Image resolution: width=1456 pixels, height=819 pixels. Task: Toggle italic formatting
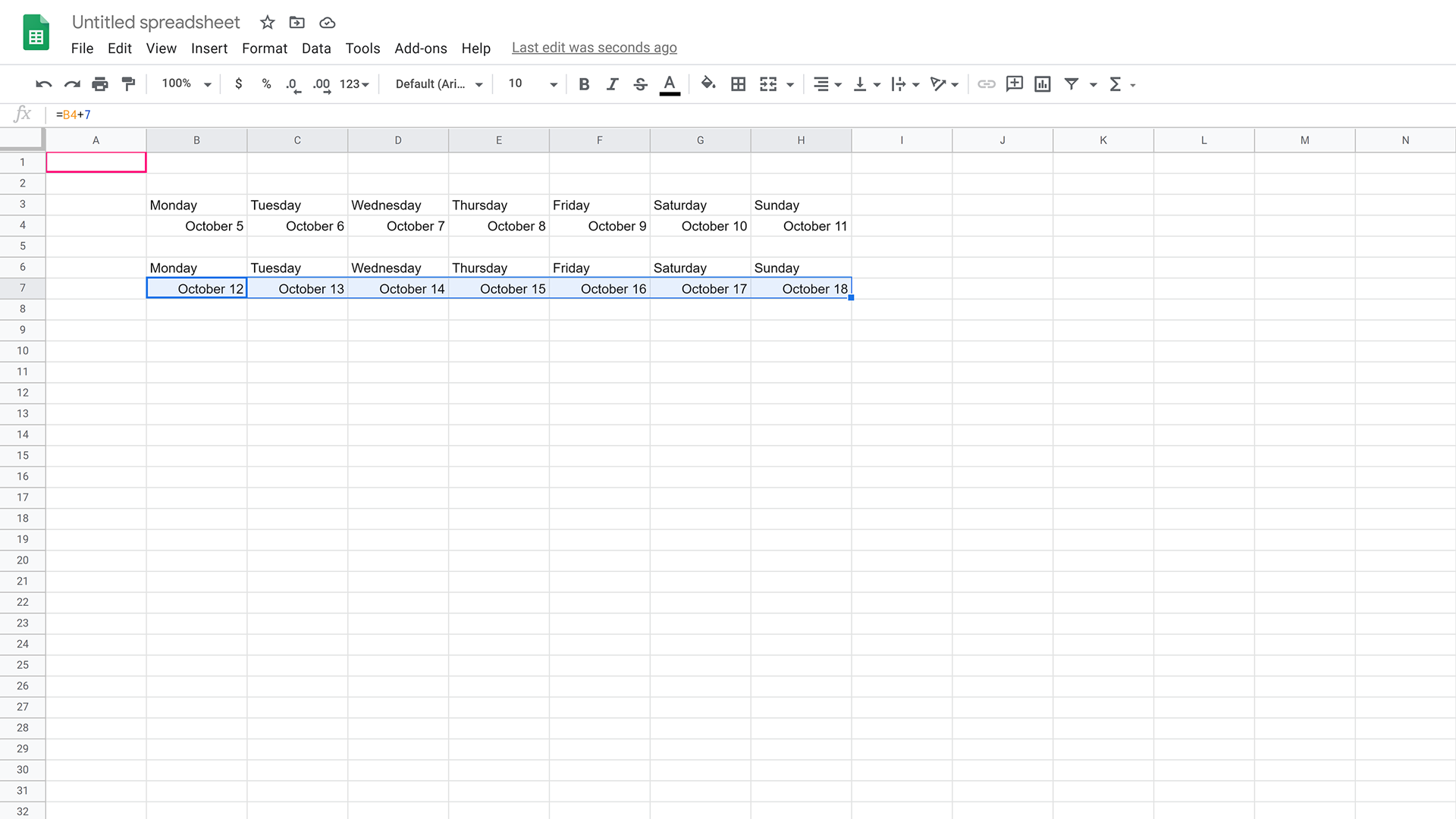tap(612, 83)
